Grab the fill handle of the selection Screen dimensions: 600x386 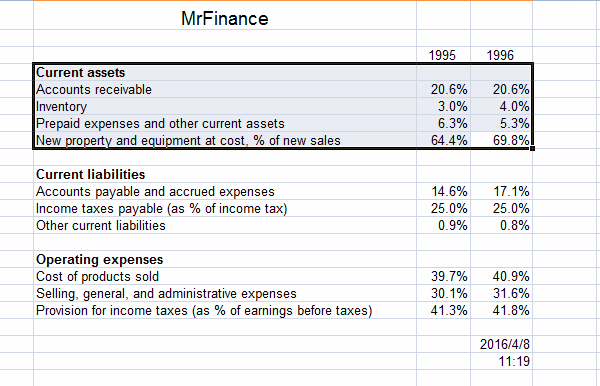click(x=533, y=148)
